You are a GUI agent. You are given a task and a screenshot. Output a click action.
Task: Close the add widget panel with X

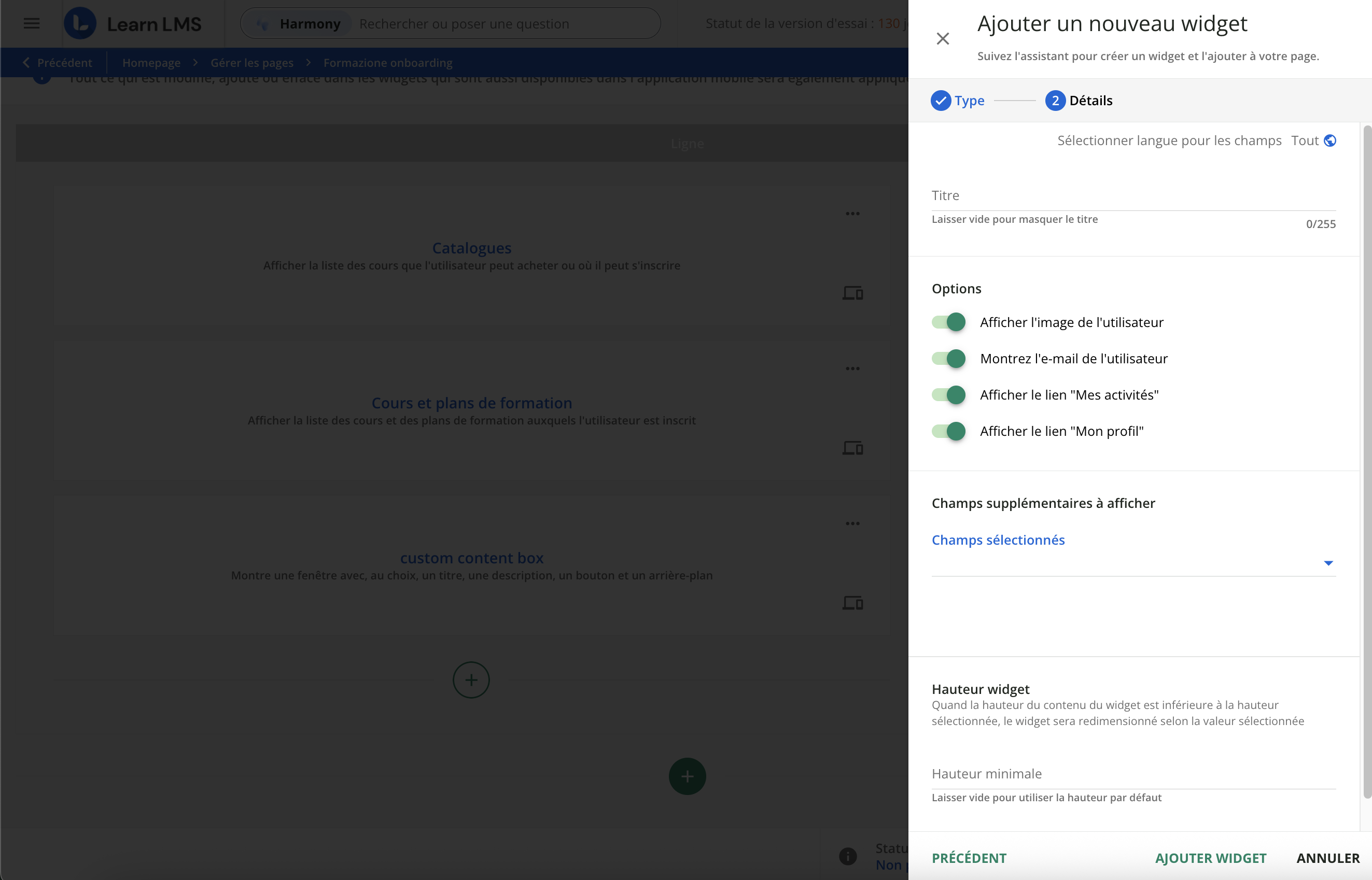click(x=943, y=39)
